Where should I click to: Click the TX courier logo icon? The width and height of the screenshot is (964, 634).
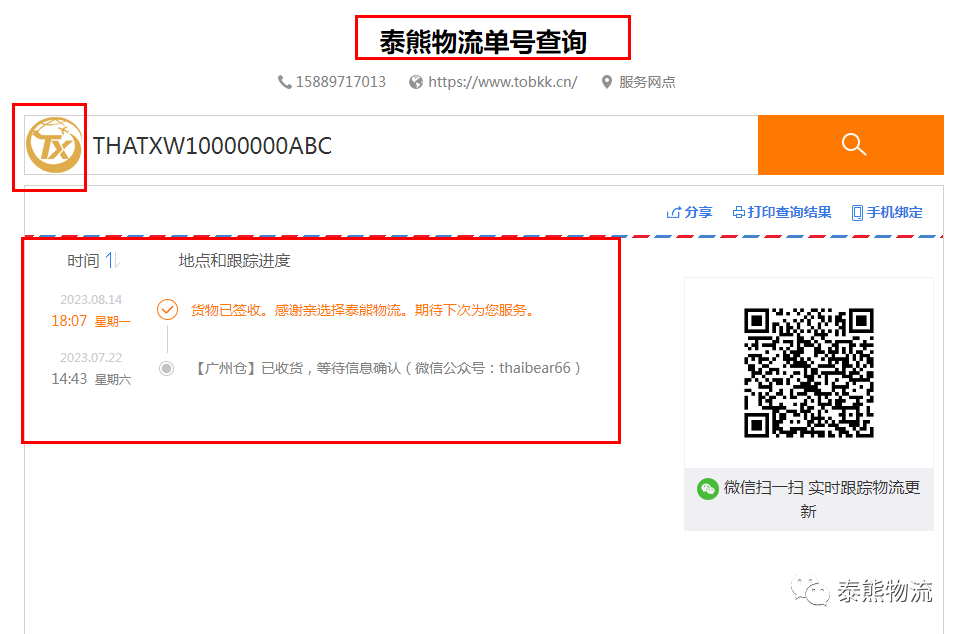click(x=54, y=146)
